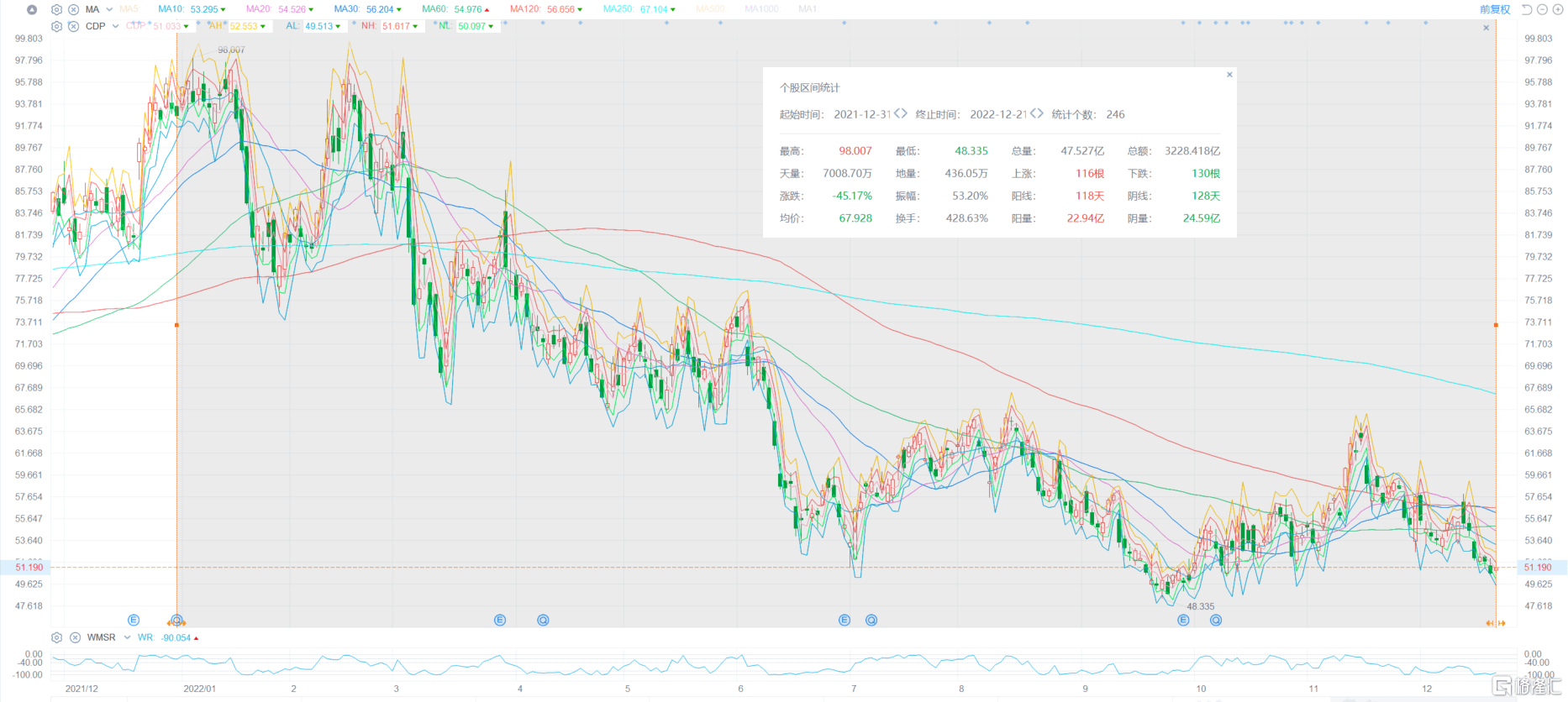Viewport: 1568px width, 702px height.
Task: Click the 换手 value 428.63%
Action: (967, 217)
